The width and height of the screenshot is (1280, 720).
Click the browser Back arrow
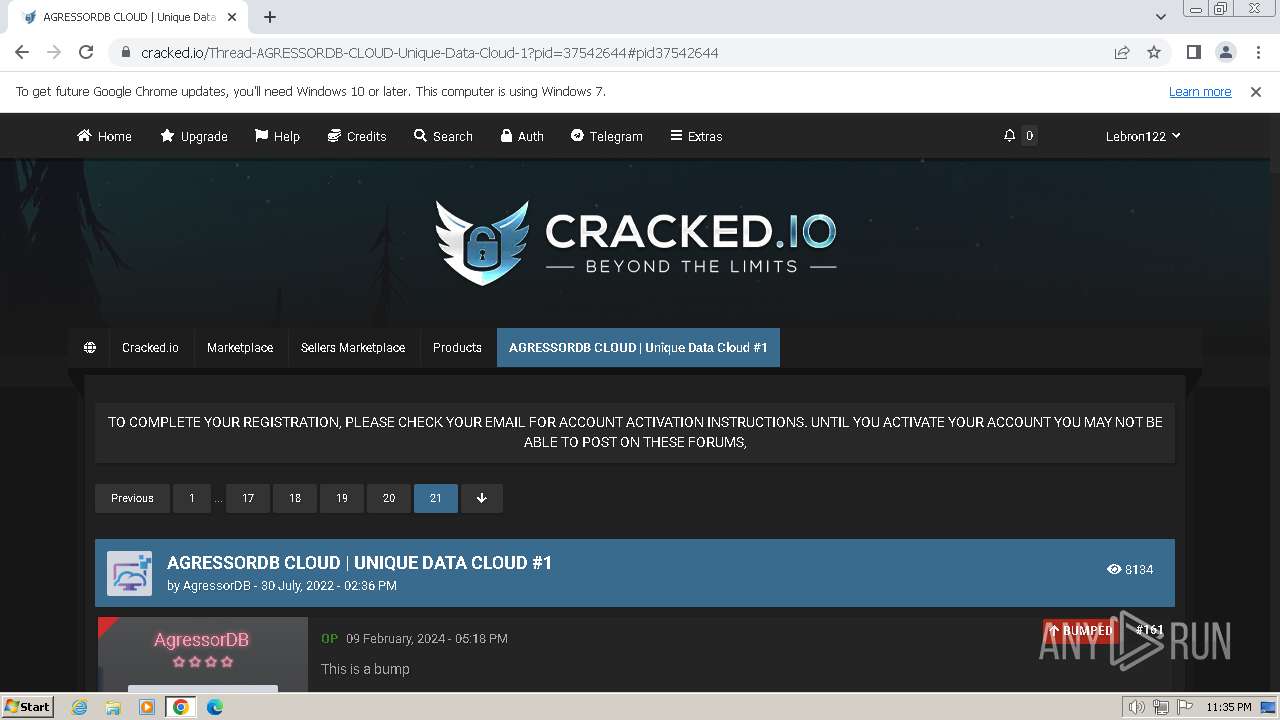click(x=22, y=52)
